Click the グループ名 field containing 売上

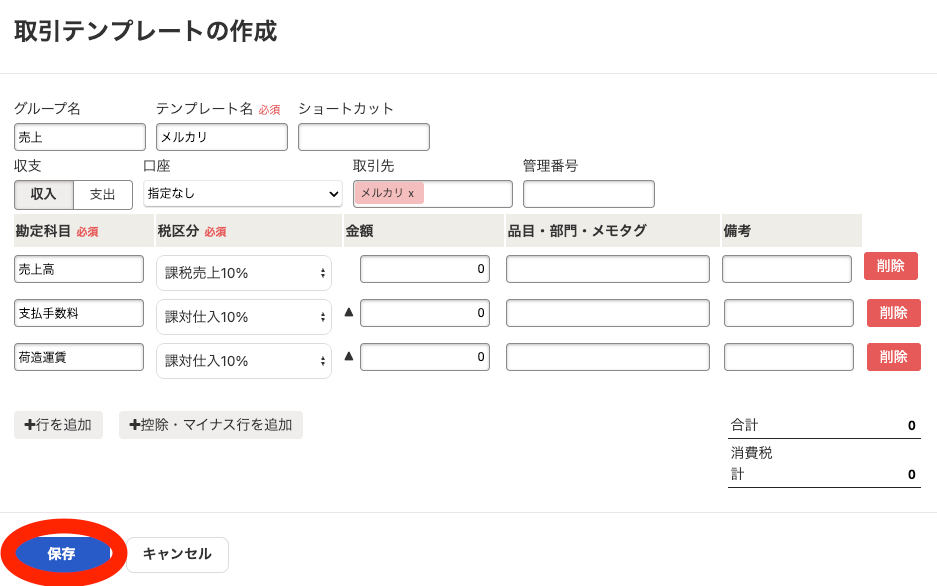(79, 136)
